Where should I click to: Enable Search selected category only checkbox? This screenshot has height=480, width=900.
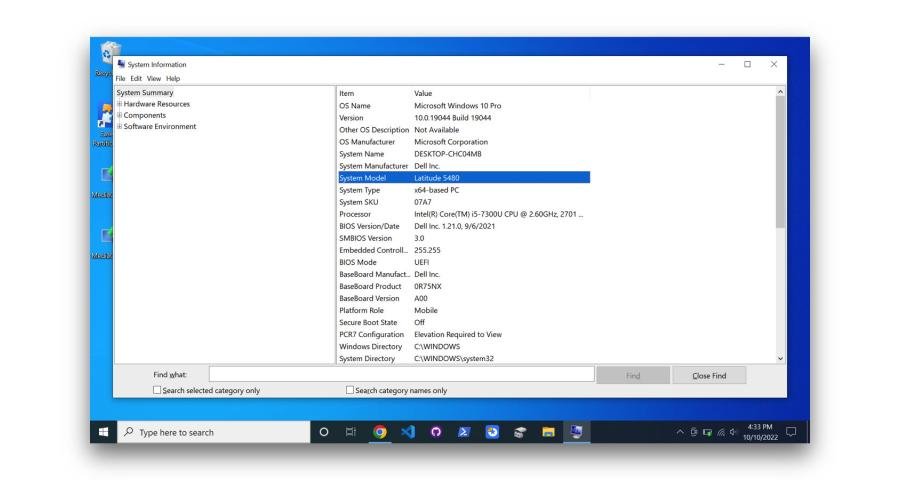[x=157, y=390]
